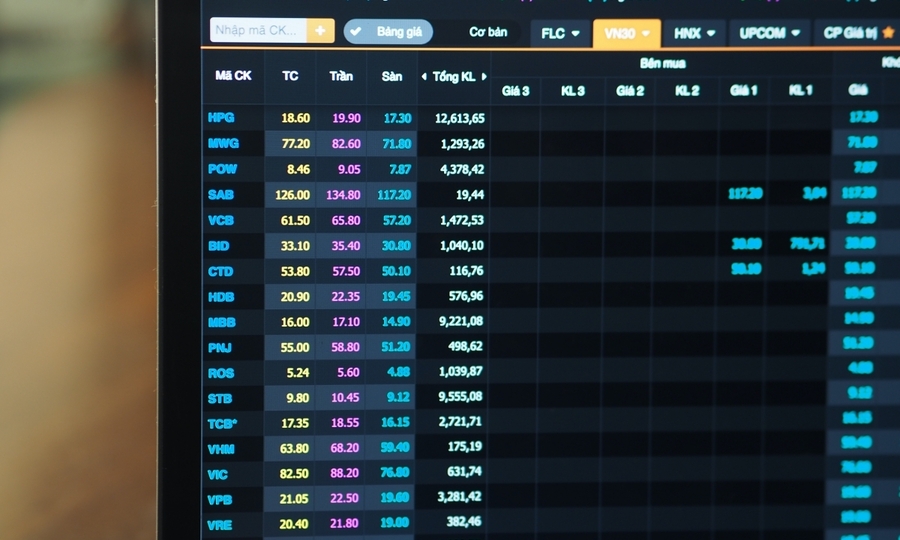Click TCB* reference price 17.35
The image size is (900, 540).
pos(295,424)
